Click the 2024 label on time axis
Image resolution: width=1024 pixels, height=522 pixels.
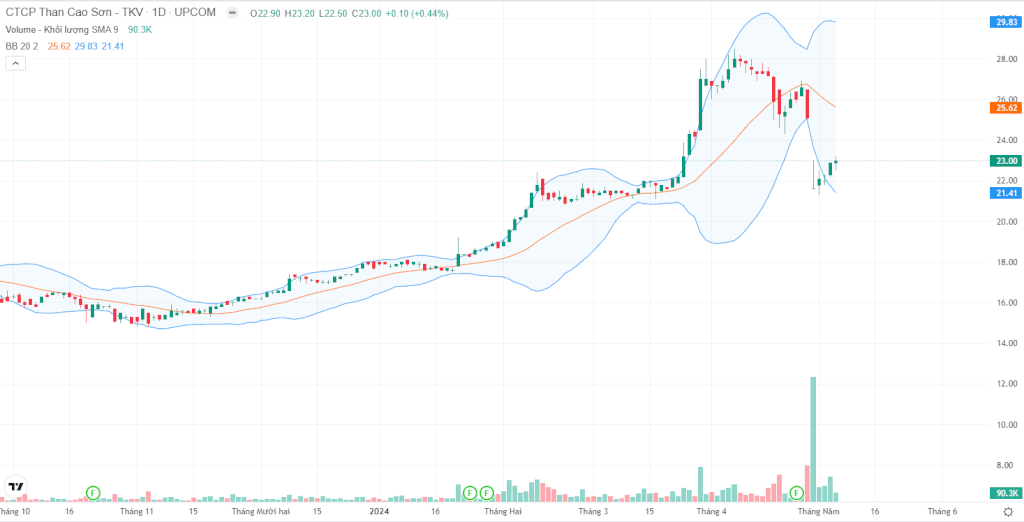pyautogui.click(x=379, y=512)
